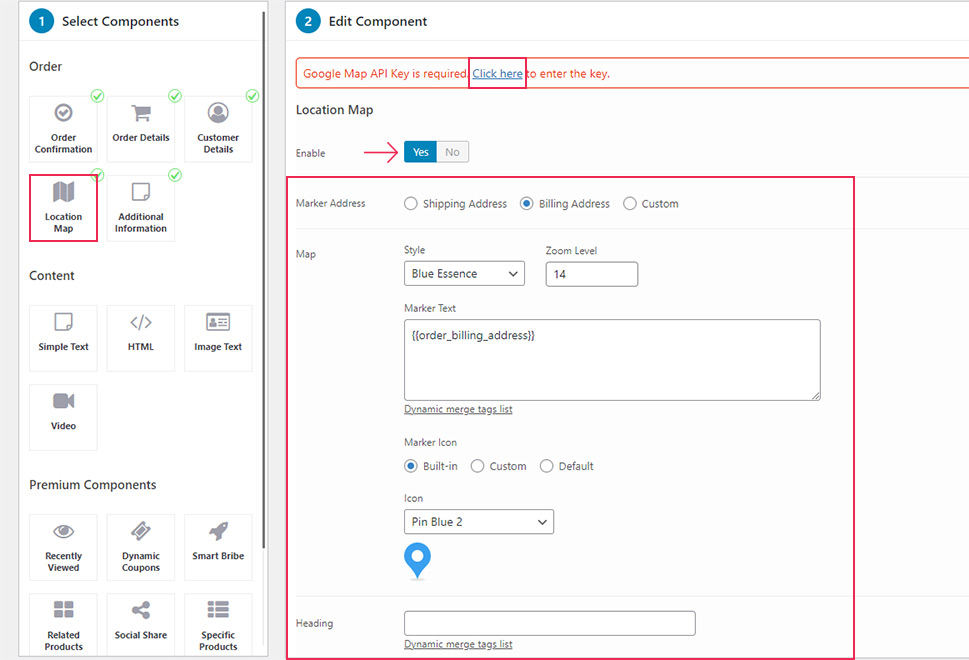Choose the Location Map component

[63, 208]
